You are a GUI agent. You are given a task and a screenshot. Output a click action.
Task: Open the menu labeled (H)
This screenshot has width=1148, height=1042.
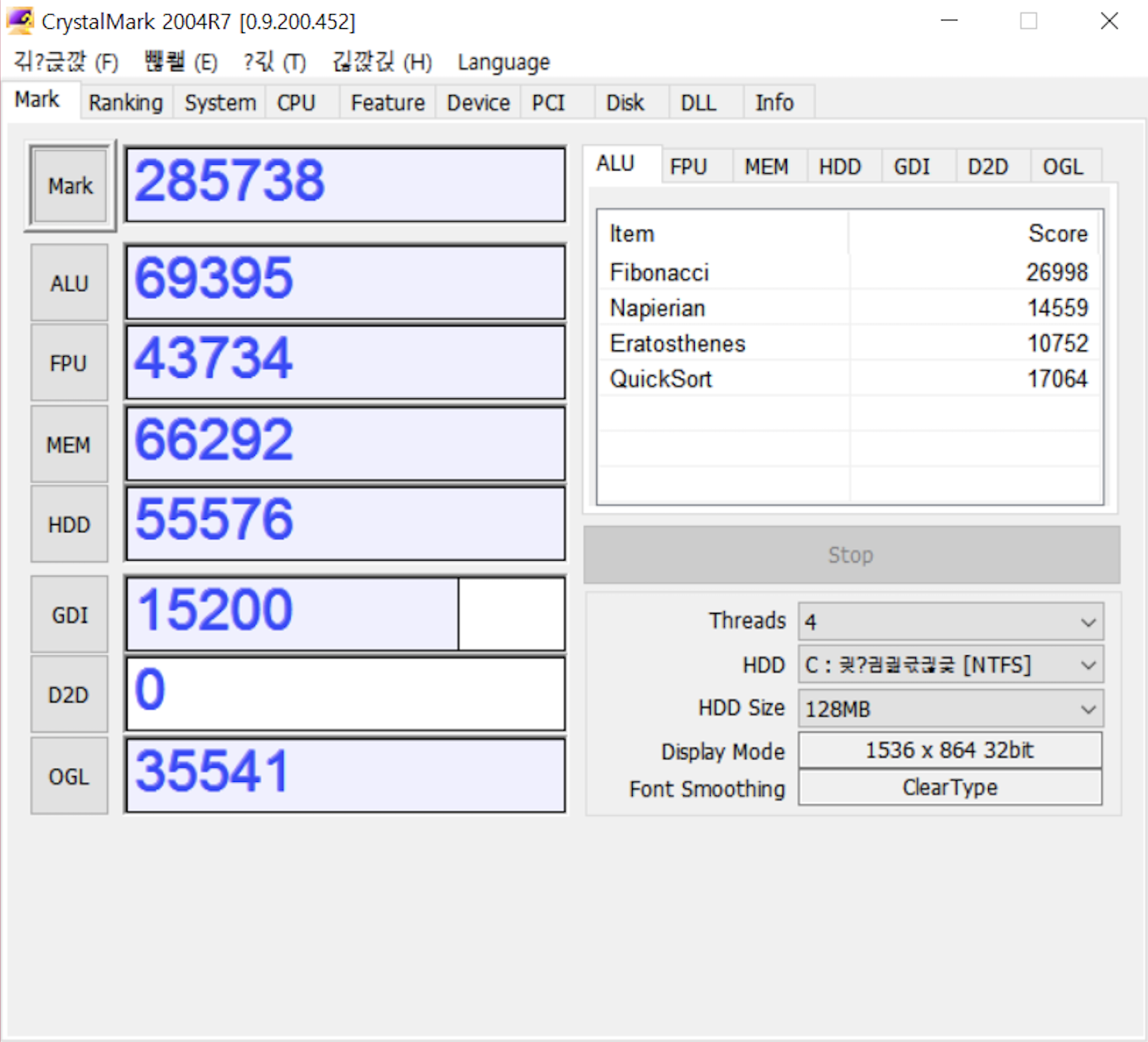pos(382,62)
